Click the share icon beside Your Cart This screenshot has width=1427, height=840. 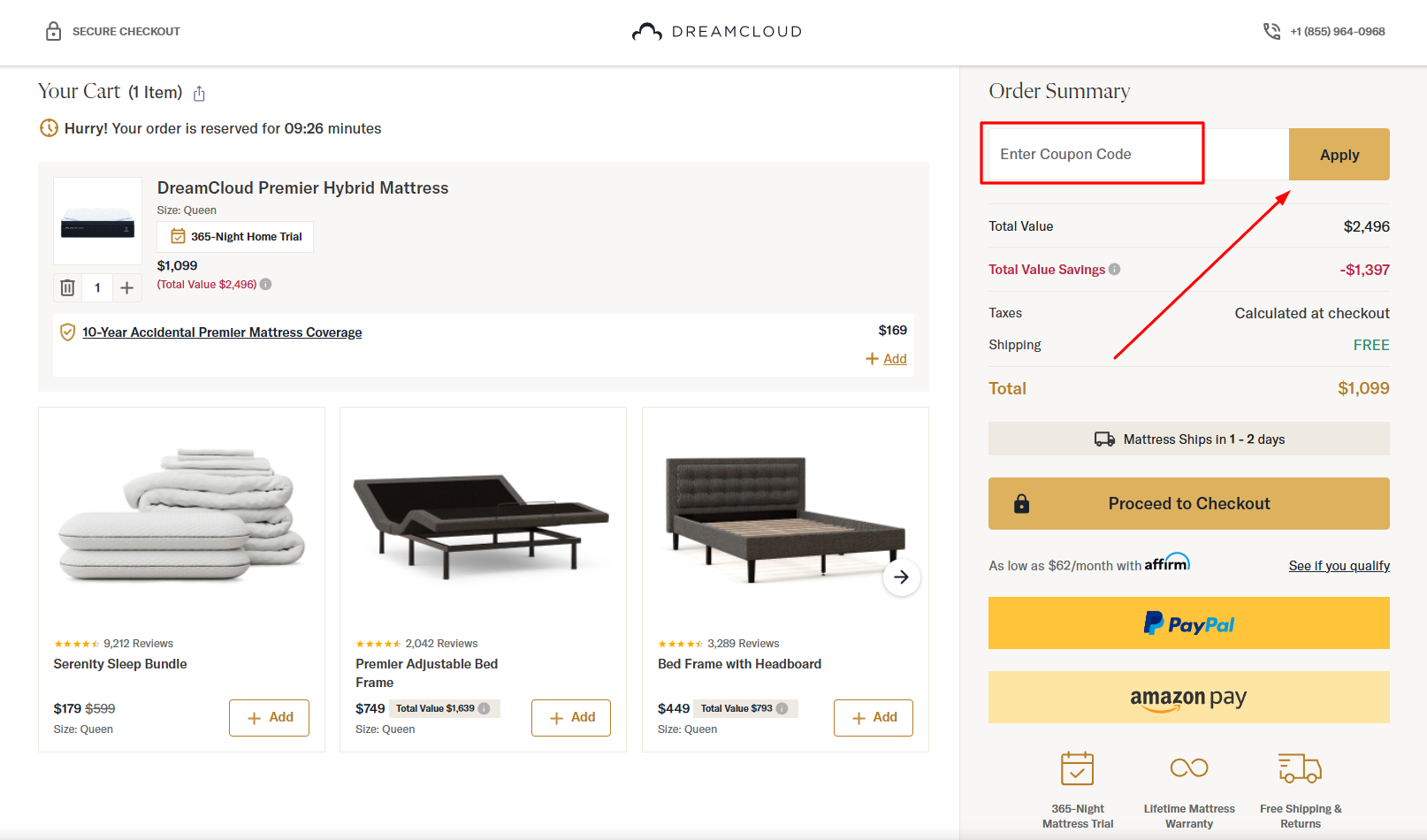tap(199, 92)
